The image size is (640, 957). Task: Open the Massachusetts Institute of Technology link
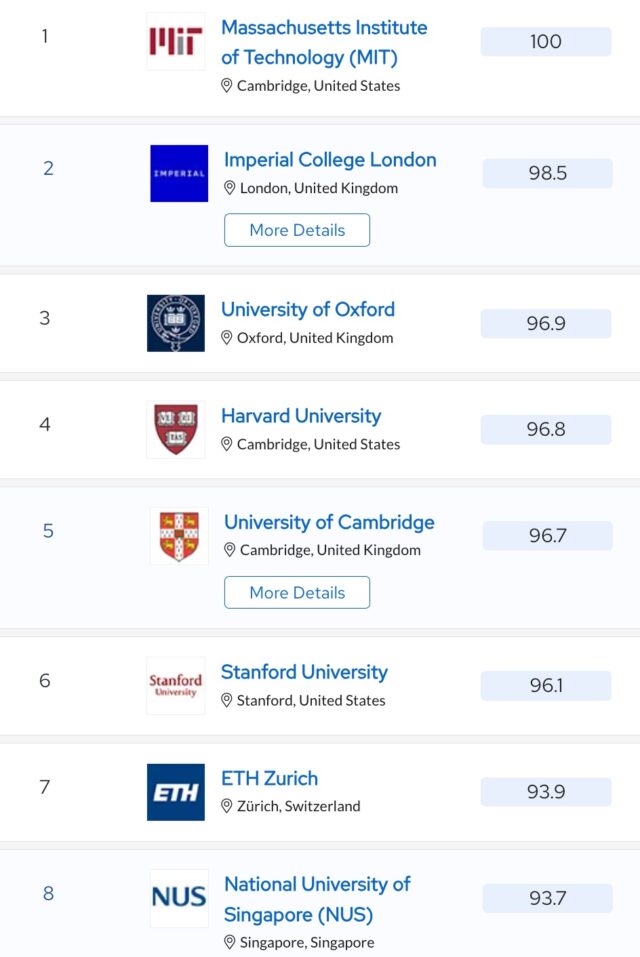coord(324,42)
